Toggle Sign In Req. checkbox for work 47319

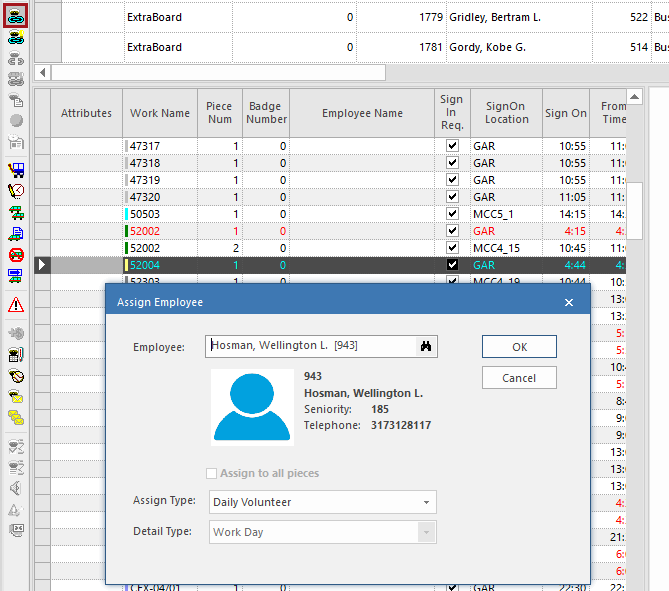tap(452, 180)
